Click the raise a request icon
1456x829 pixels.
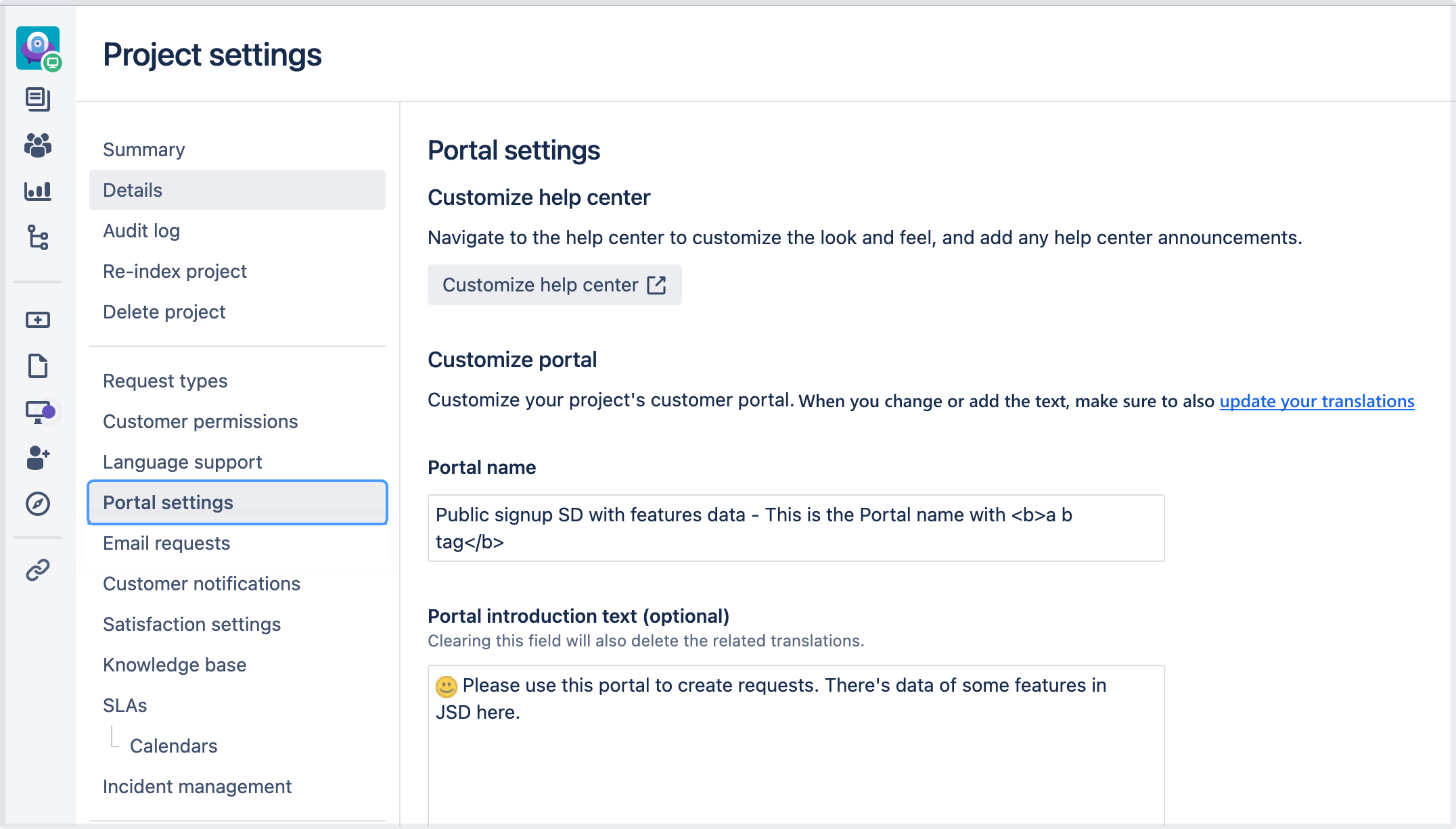38,320
